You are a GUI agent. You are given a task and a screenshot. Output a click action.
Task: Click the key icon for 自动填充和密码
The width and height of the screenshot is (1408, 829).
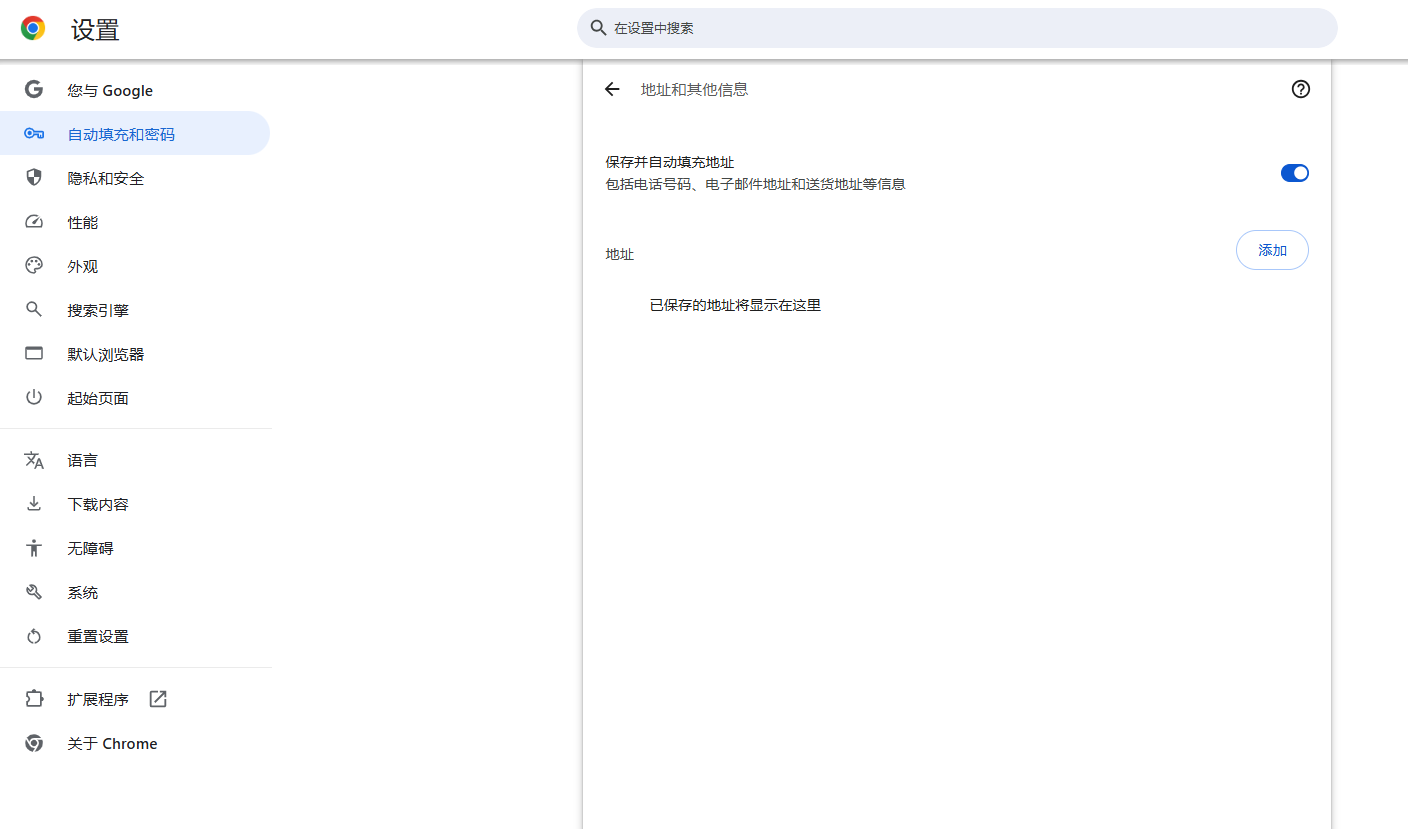click(34, 134)
